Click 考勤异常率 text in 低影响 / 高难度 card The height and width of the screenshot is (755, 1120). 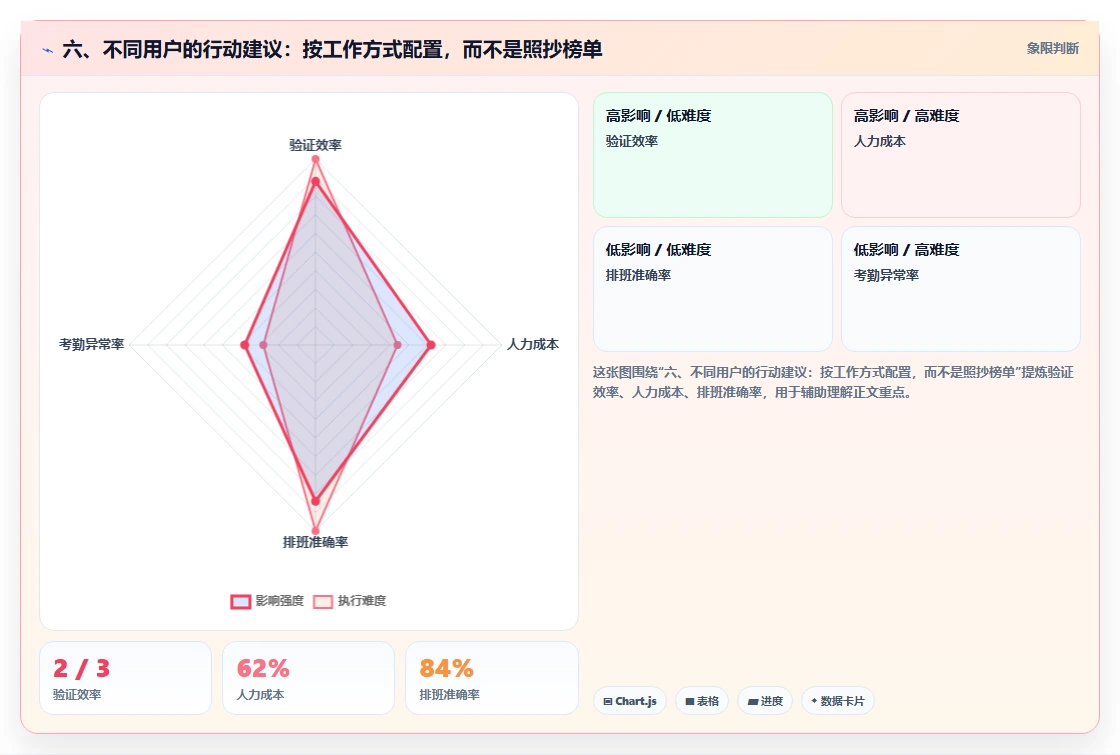click(886, 275)
